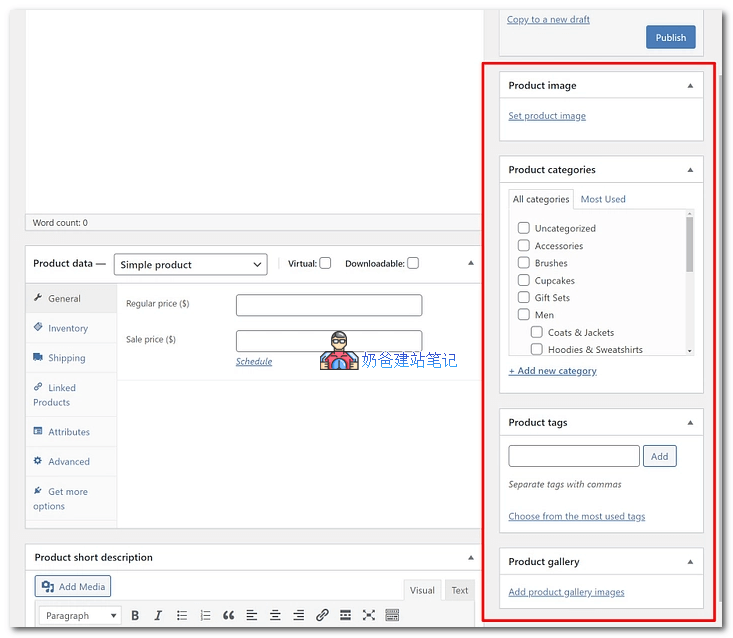This screenshot has height=638, width=733.
Task: Insert a numbered list
Action: point(205,615)
